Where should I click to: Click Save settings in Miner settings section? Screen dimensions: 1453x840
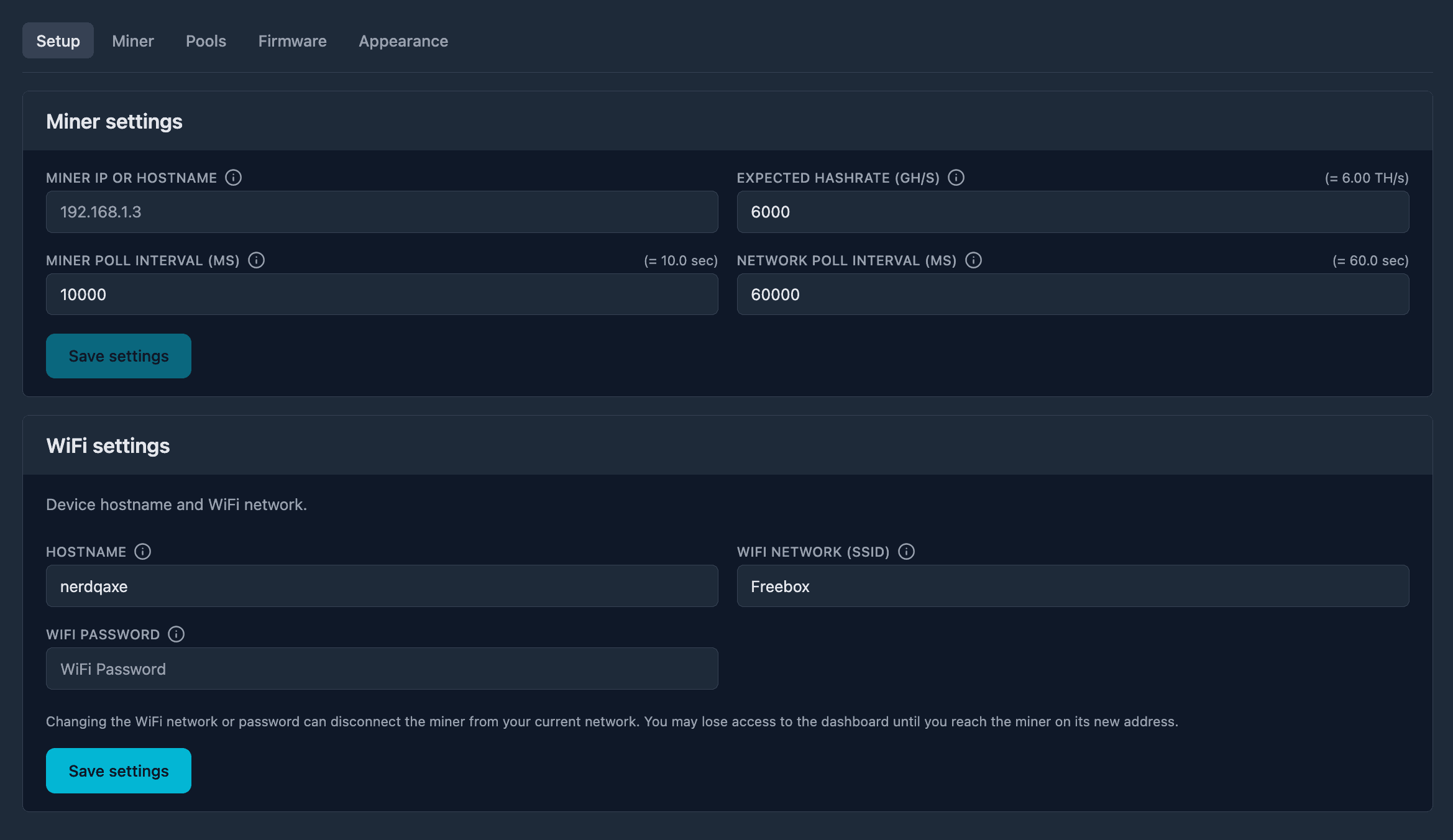(x=118, y=355)
